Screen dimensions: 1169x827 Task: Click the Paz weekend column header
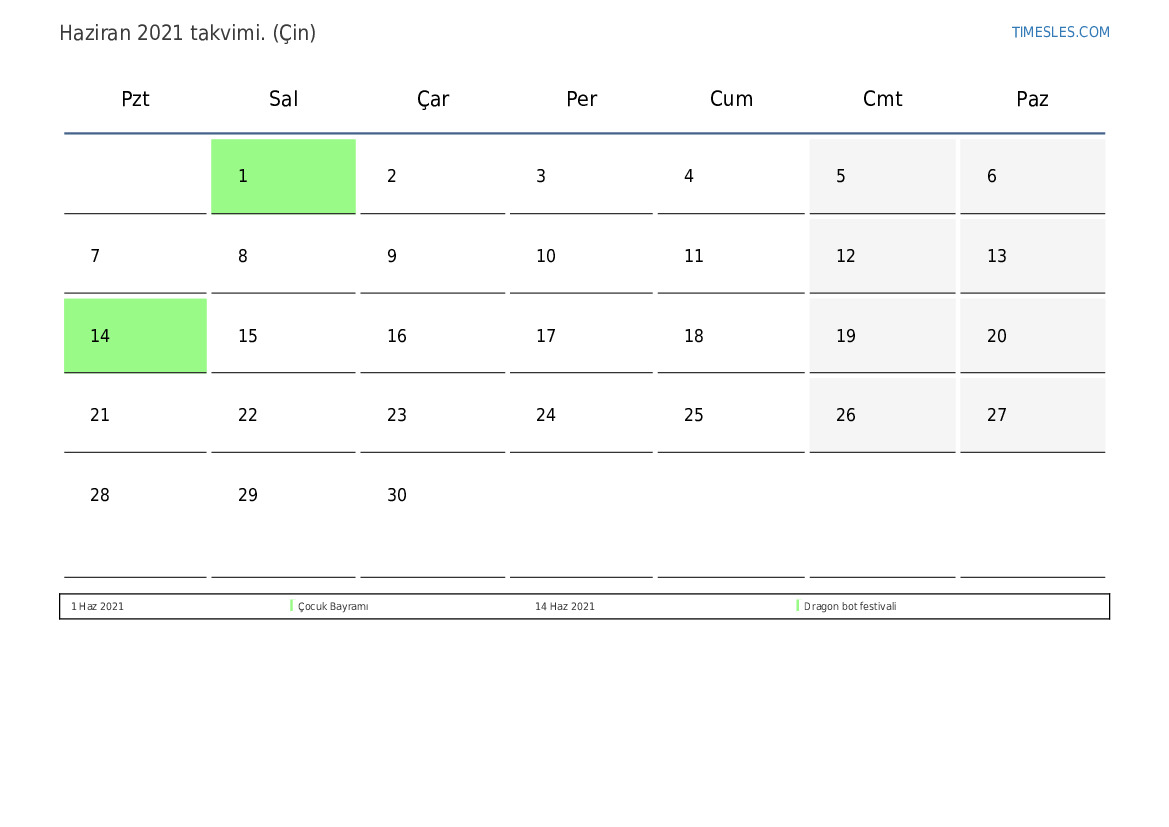point(1032,99)
